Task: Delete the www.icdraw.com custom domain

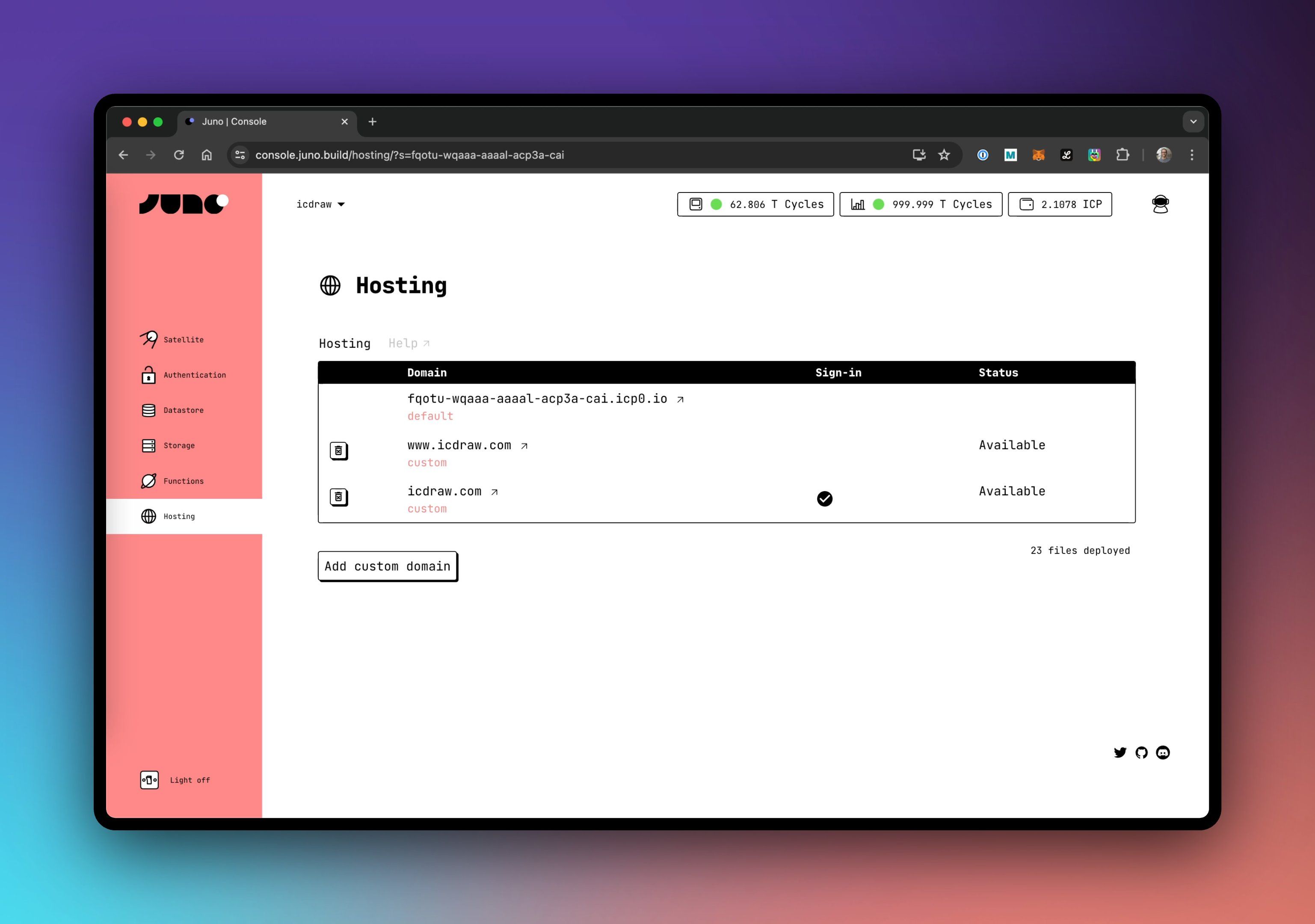Action: point(338,451)
